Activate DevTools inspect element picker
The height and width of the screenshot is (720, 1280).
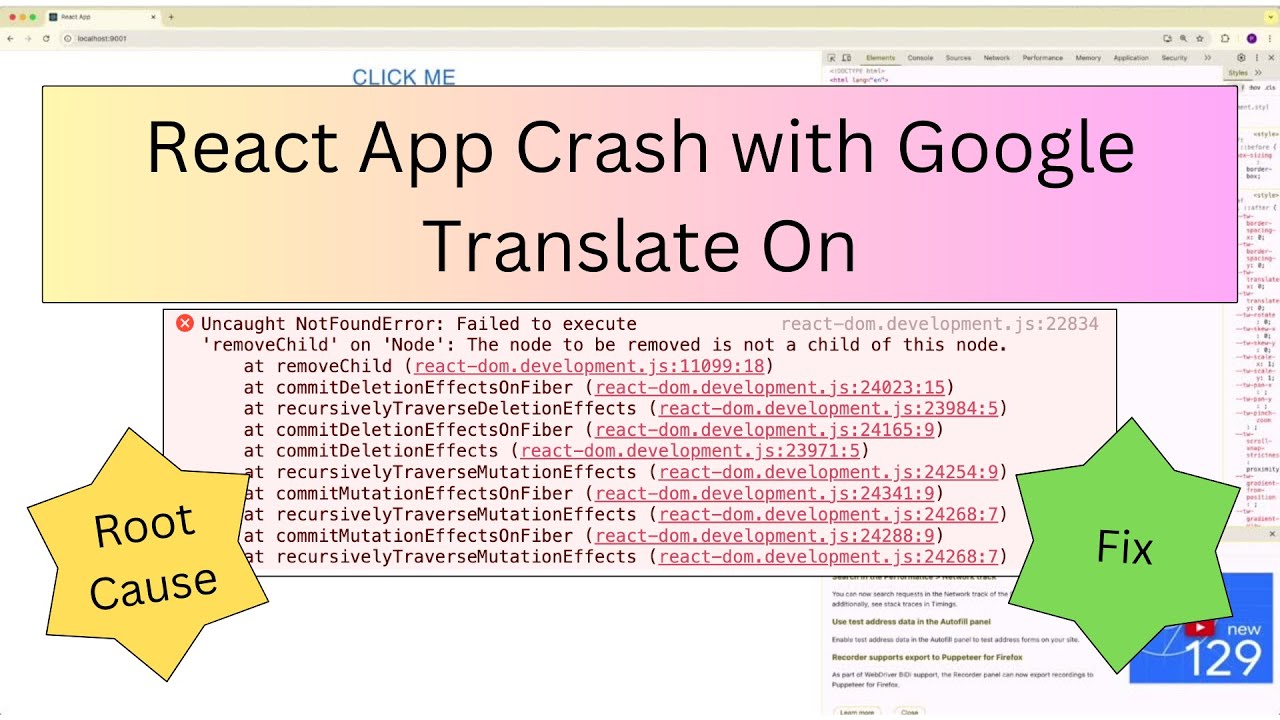832,58
